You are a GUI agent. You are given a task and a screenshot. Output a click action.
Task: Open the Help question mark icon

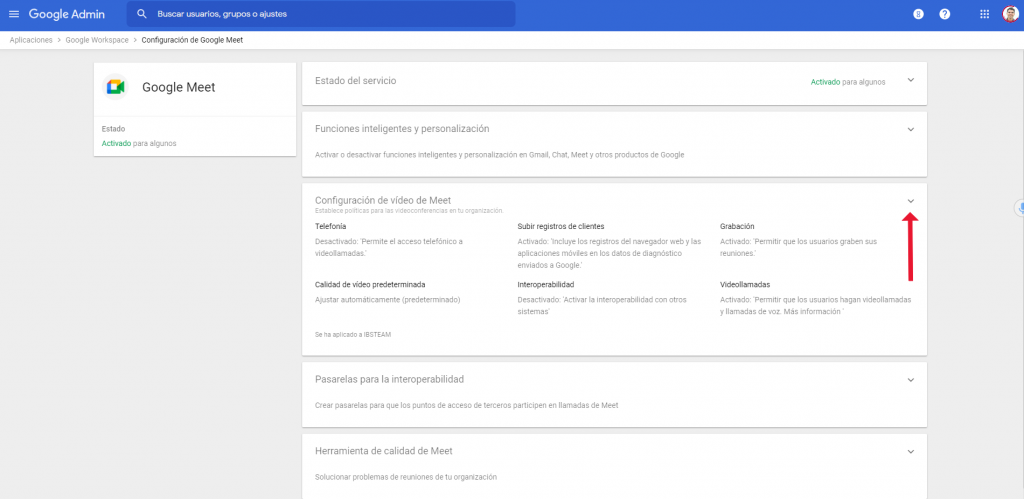(944, 14)
